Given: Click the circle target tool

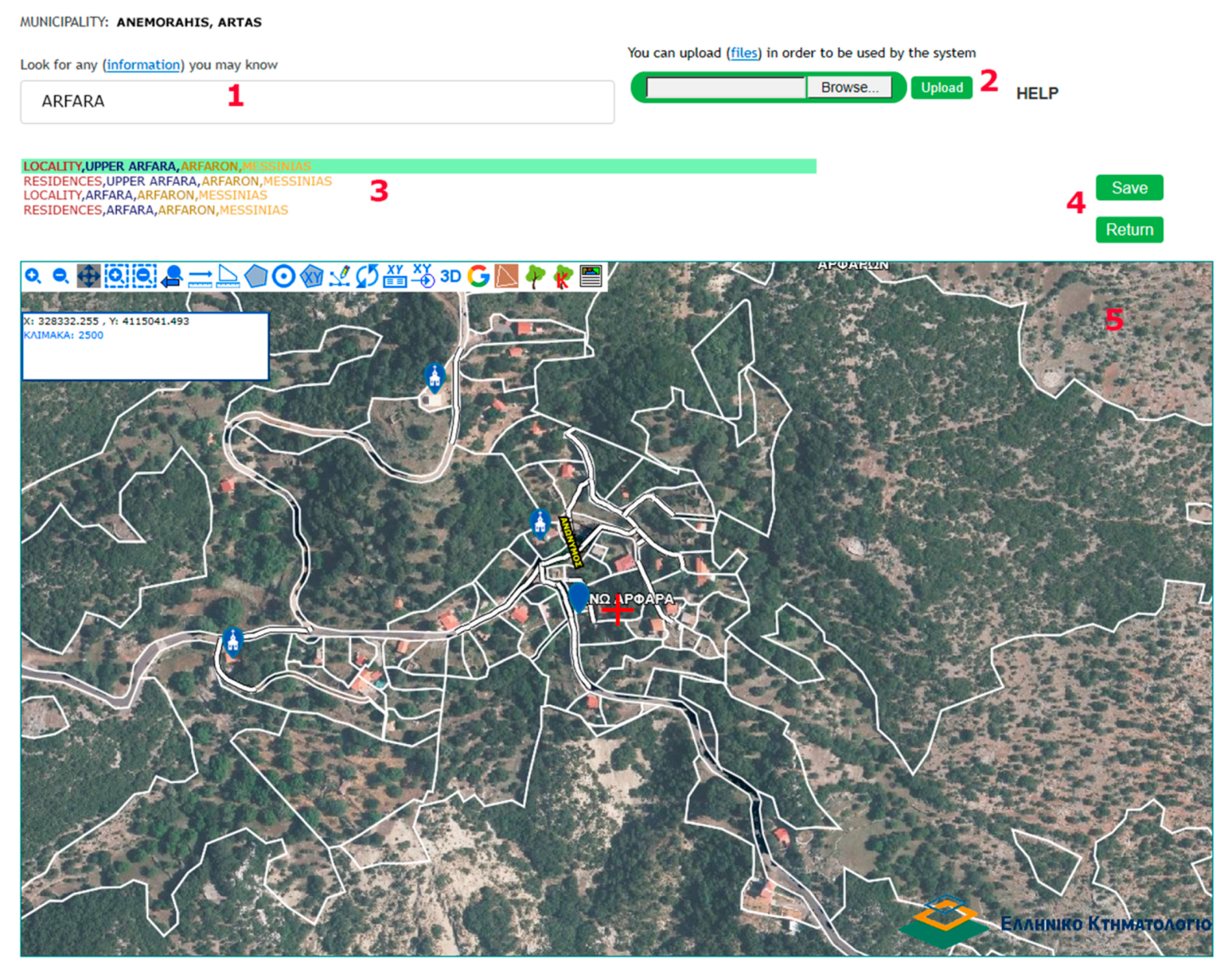Looking at the screenshot, I should (x=283, y=276).
